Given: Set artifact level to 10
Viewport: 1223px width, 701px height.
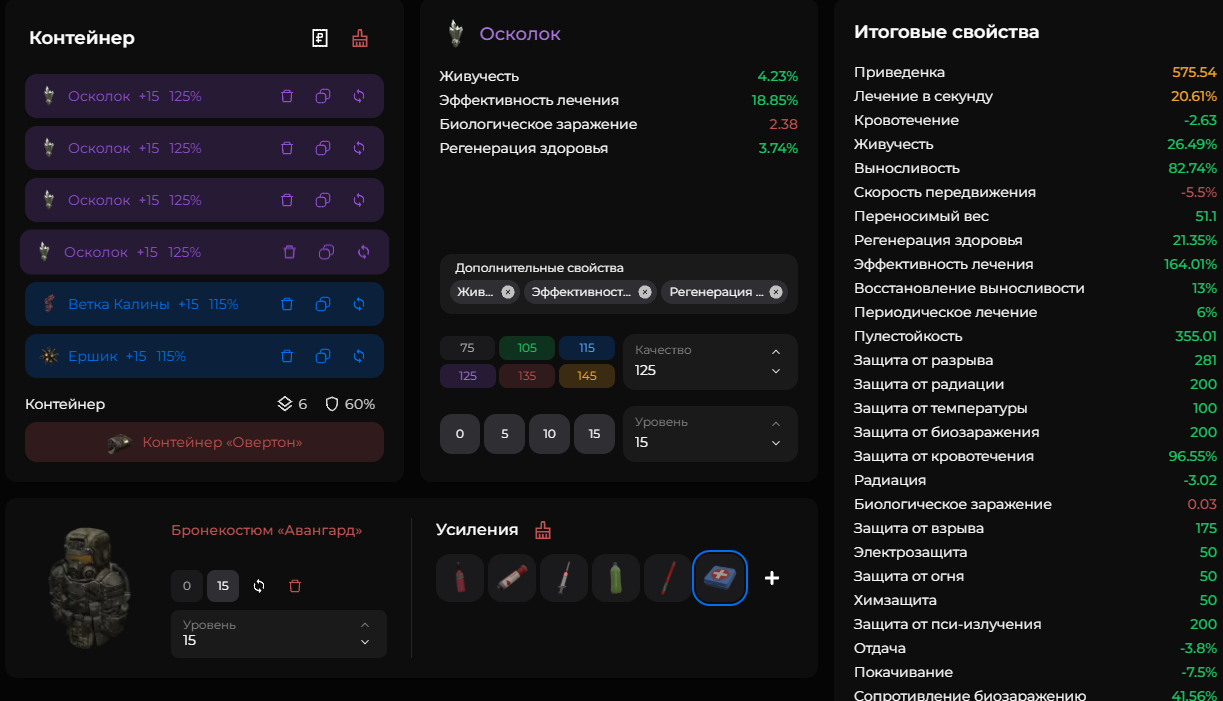Looking at the screenshot, I should click(x=549, y=434).
